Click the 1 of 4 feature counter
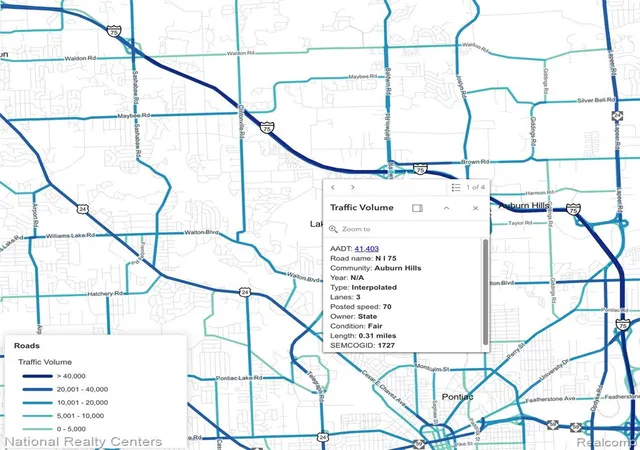640x450 pixels. tap(476, 187)
